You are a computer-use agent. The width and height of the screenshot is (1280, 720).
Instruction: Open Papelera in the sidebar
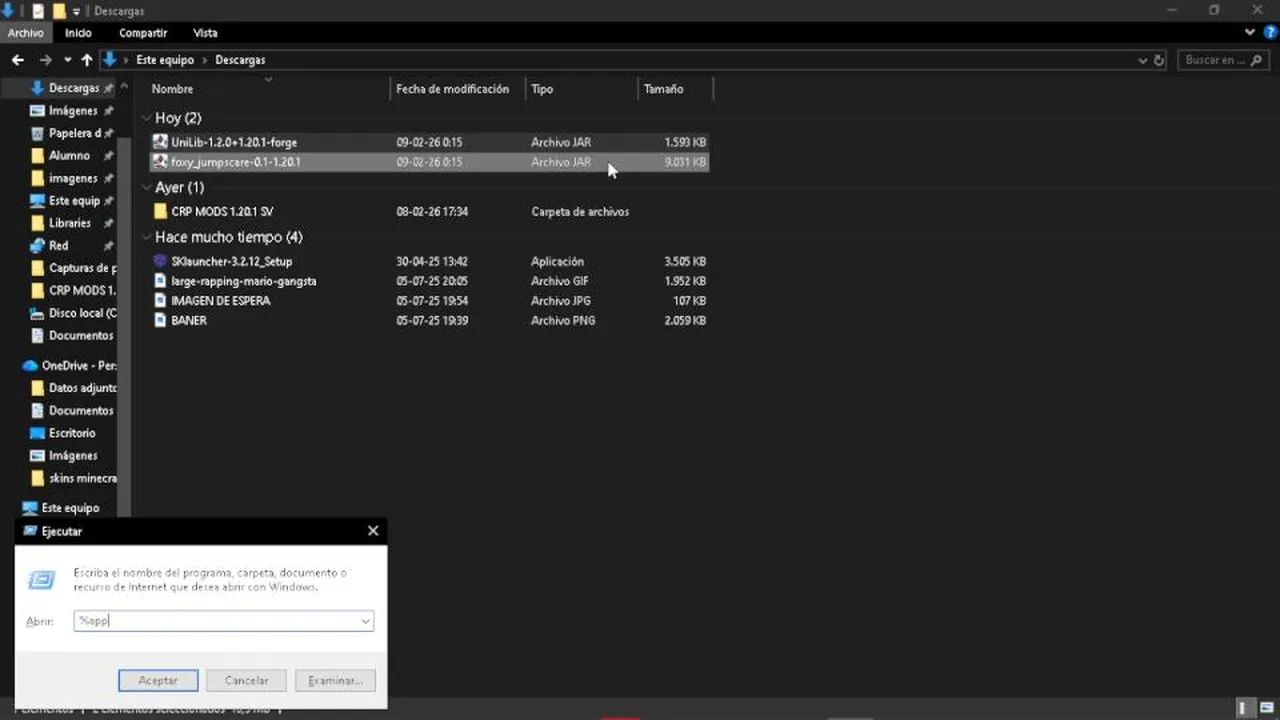click(x=73, y=133)
